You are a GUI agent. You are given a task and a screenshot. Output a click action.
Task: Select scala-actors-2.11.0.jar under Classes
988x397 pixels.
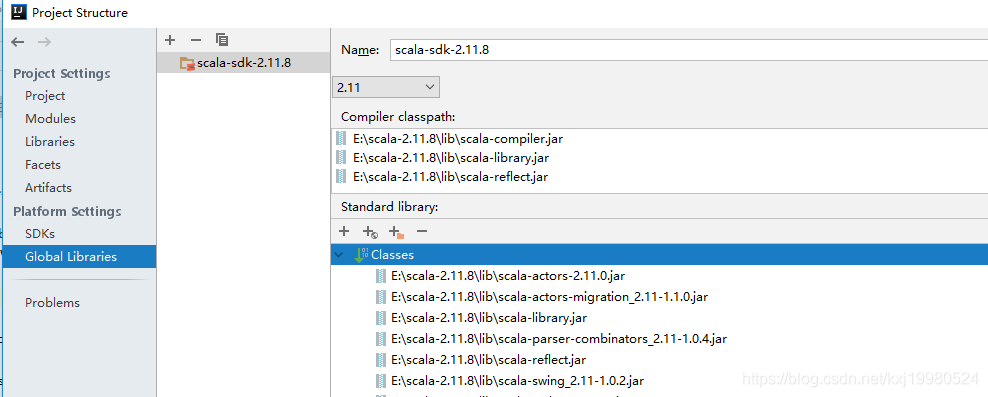(x=508, y=275)
